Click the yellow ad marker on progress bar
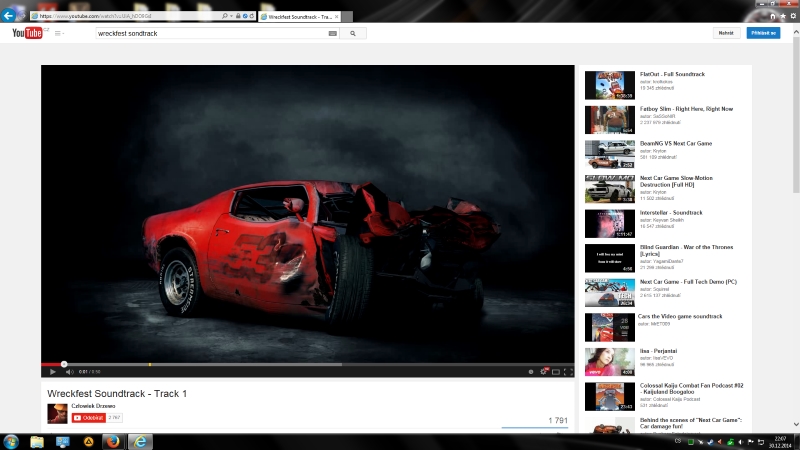 tap(149, 364)
